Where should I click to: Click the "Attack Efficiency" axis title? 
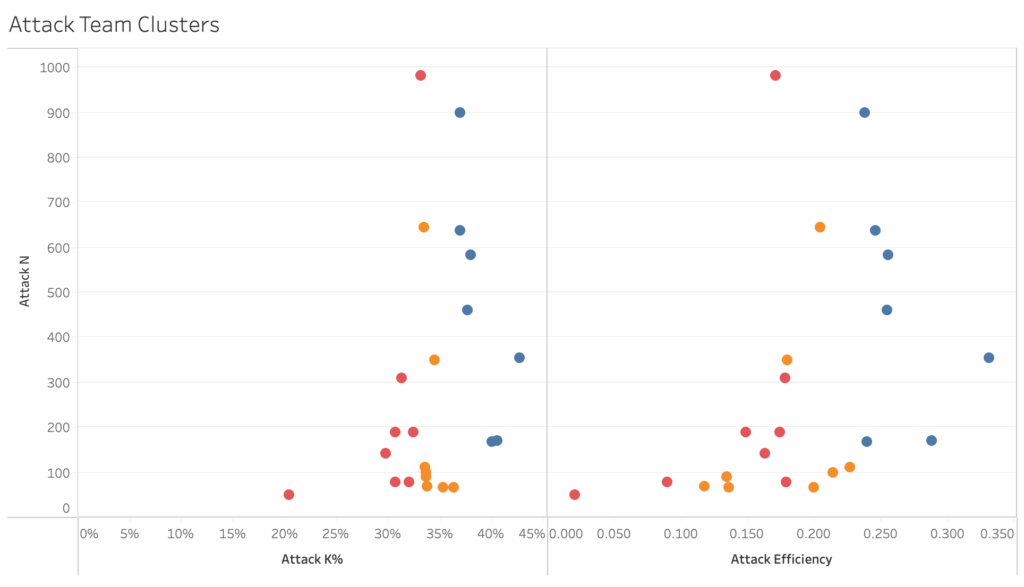(x=781, y=559)
